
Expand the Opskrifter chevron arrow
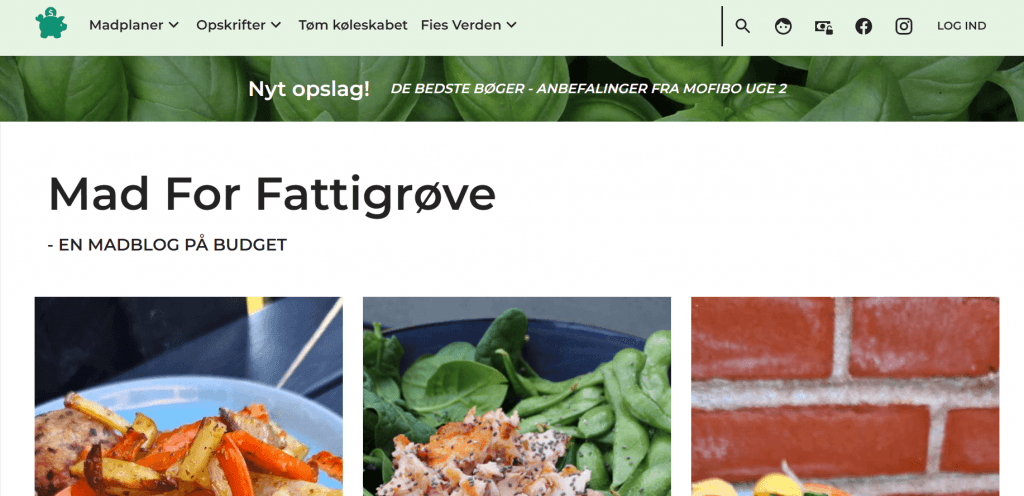click(x=276, y=25)
